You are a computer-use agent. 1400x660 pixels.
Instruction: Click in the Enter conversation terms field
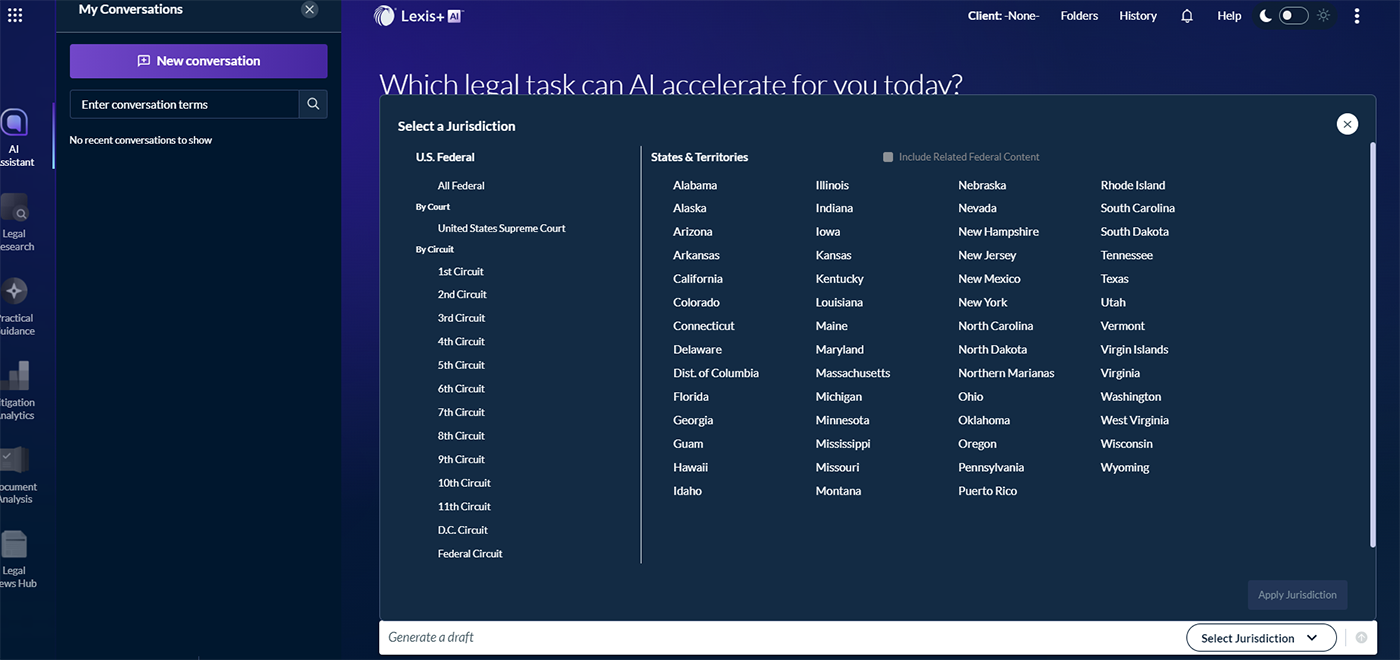coord(184,104)
